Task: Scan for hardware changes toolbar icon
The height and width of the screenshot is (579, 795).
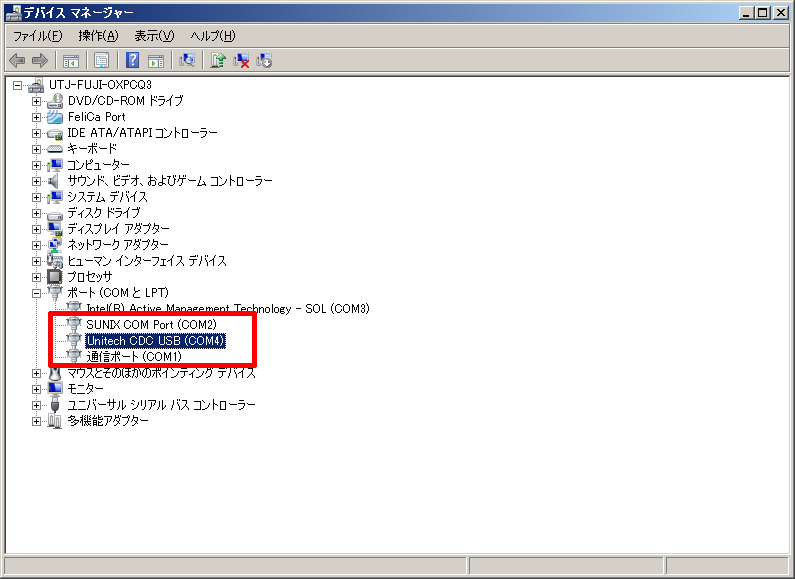Action: [x=187, y=61]
